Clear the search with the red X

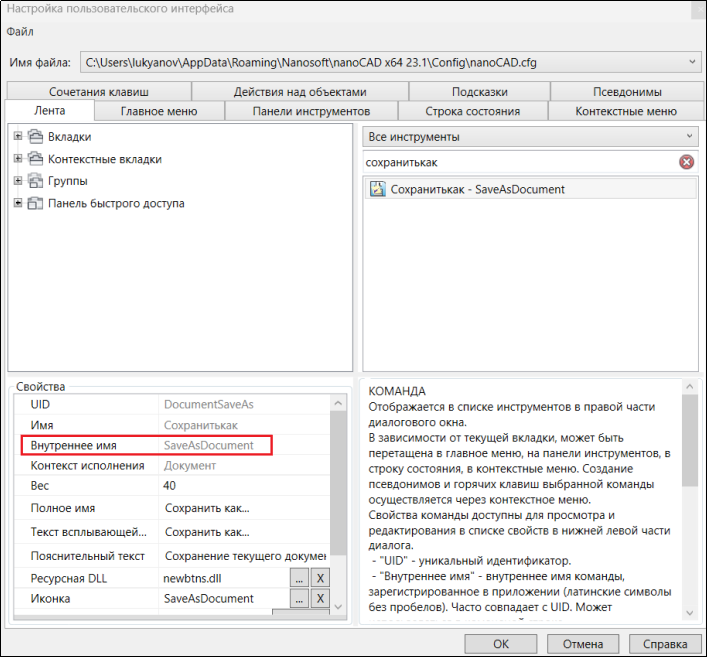(686, 162)
